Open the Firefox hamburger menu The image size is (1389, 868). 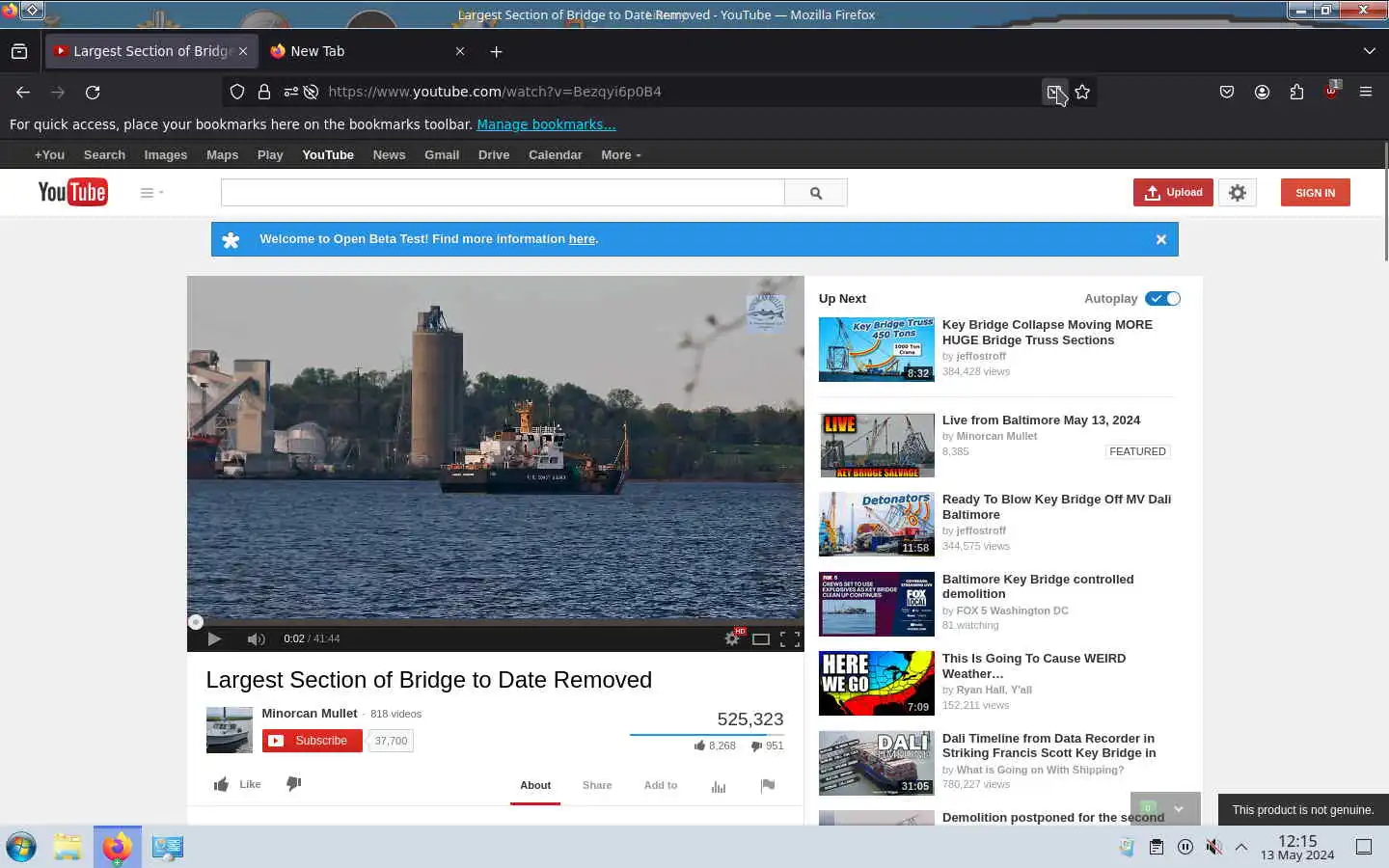pyautogui.click(x=1366, y=93)
